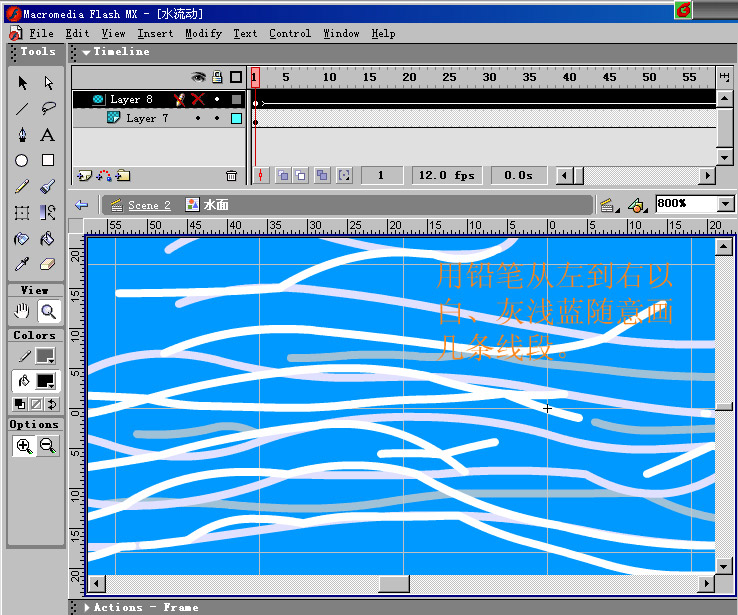This screenshot has height=615, width=738.
Task: Select the Oval tool
Action: click(22, 160)
